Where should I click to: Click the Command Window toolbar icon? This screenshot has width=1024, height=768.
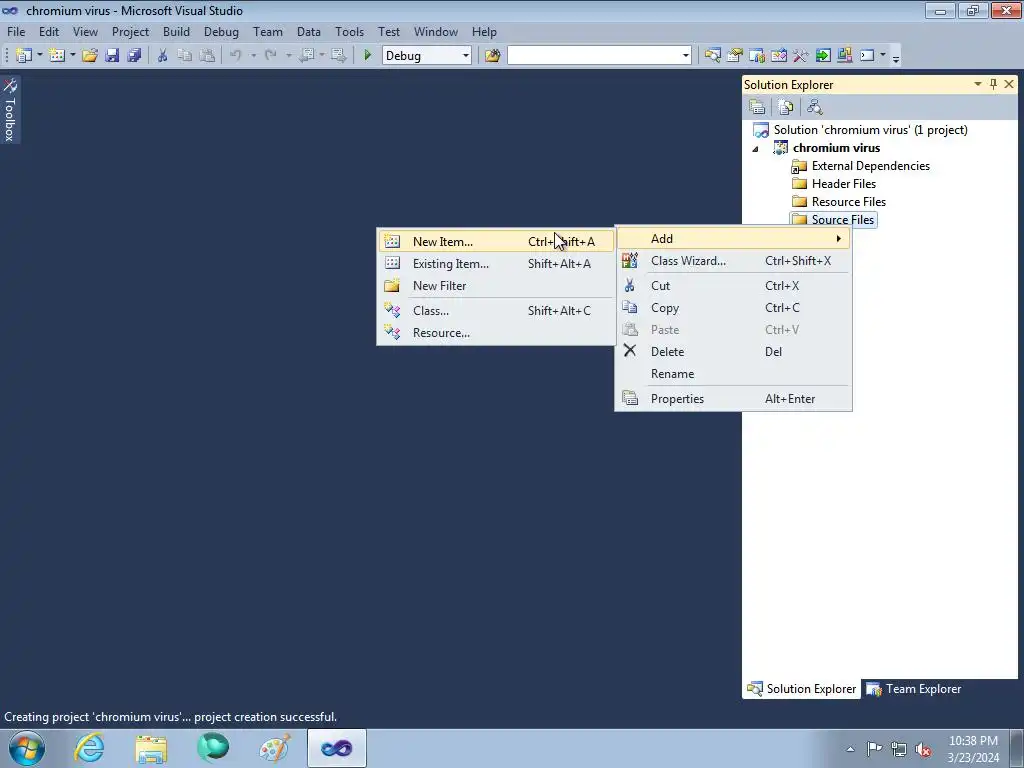867,56
